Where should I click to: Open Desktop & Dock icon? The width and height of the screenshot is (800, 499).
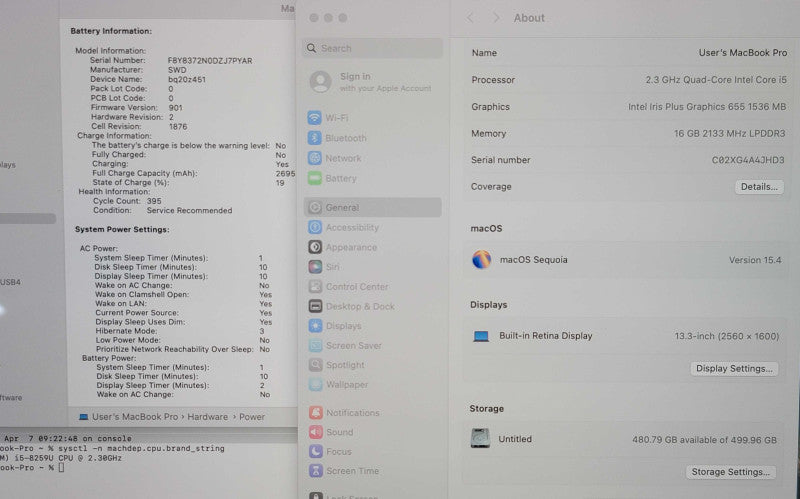tap(315, 306)
